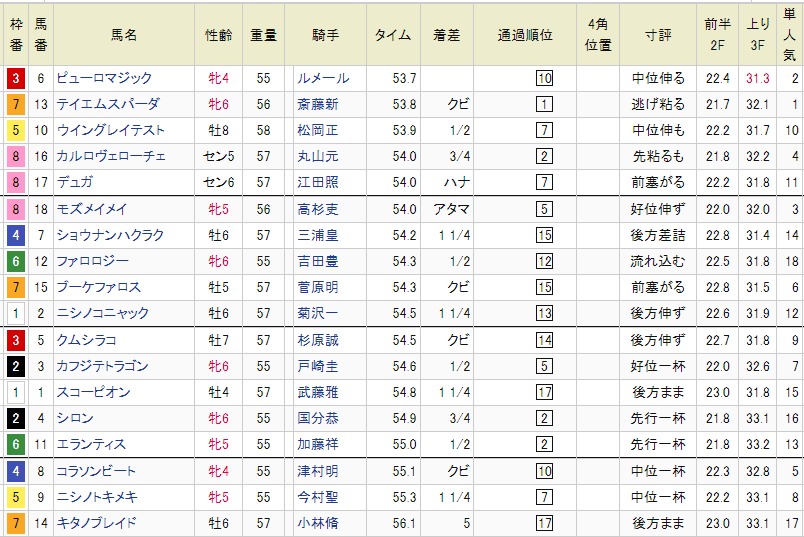Sort by 騎手 column header
This screenshot has height=537, width=804.
pyautogui.click(x=325, y=35)
